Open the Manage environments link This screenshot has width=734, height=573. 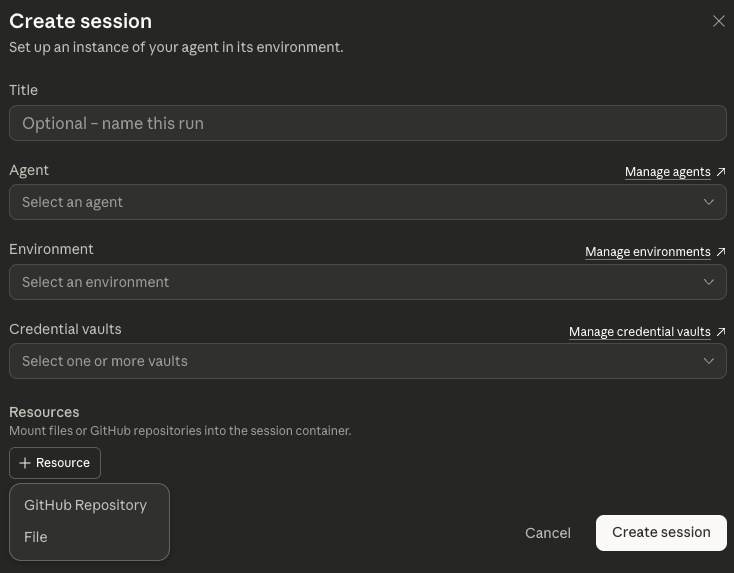click(x=647, y=252)
